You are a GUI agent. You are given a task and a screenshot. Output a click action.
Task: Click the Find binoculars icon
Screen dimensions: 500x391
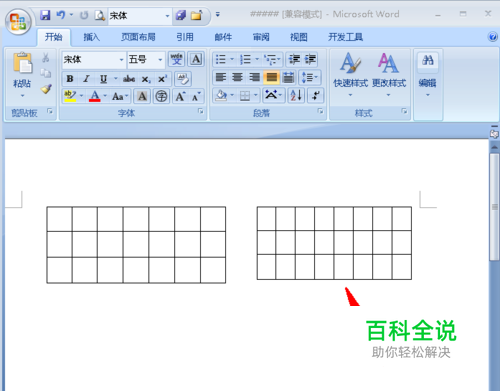pyautogui.click(x=428, y=60)
